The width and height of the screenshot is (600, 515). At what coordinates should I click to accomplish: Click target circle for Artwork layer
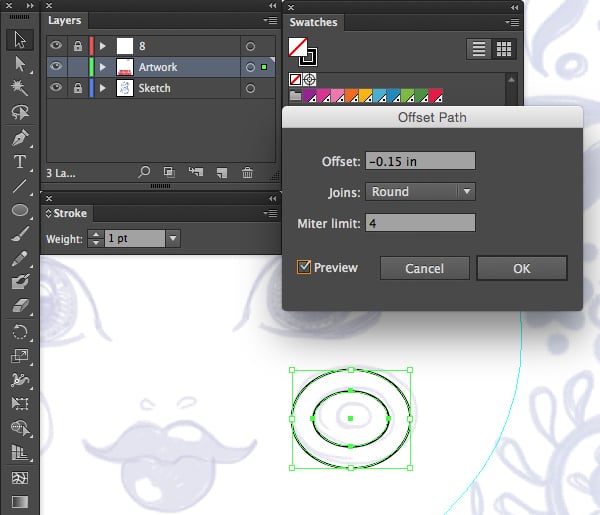tap(250, 67)
